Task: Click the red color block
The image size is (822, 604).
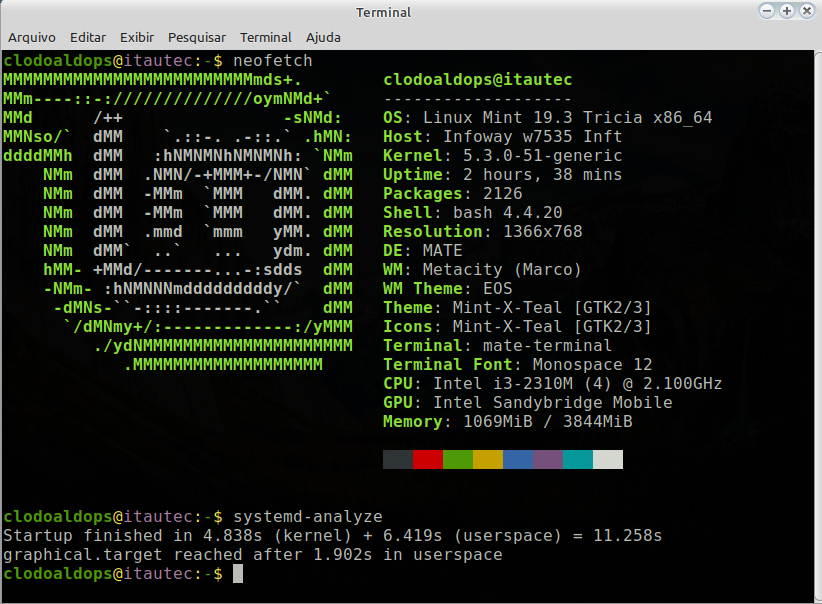Action: [428, 459]
